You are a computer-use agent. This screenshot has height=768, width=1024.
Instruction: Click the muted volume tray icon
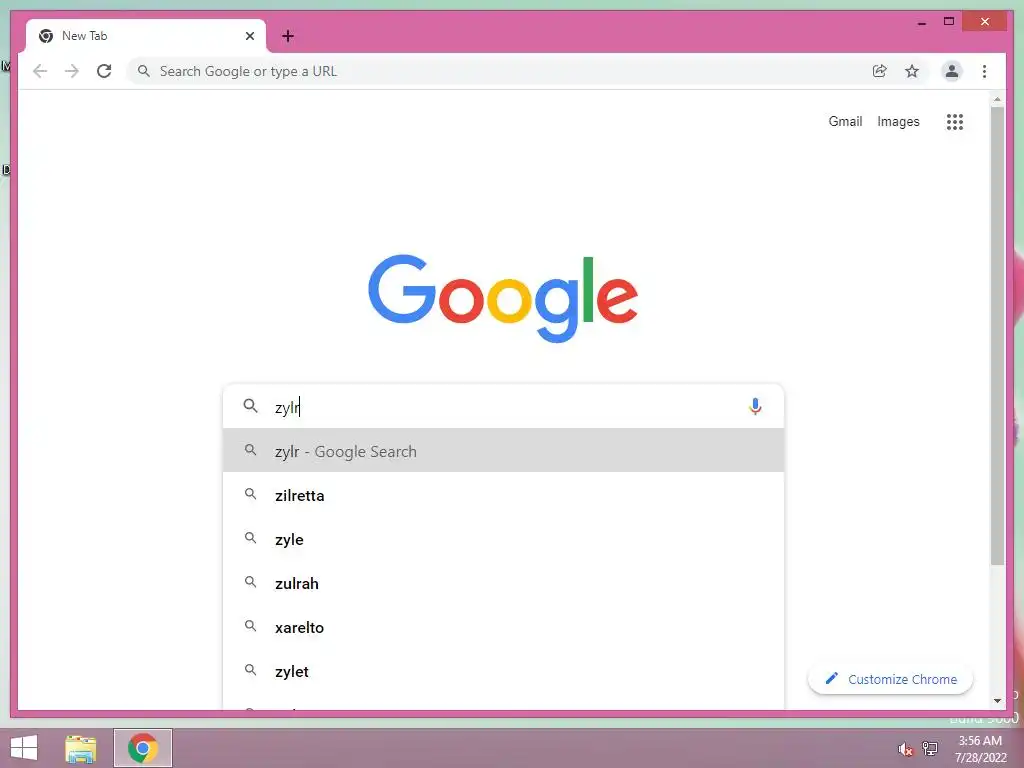(905, 749)
